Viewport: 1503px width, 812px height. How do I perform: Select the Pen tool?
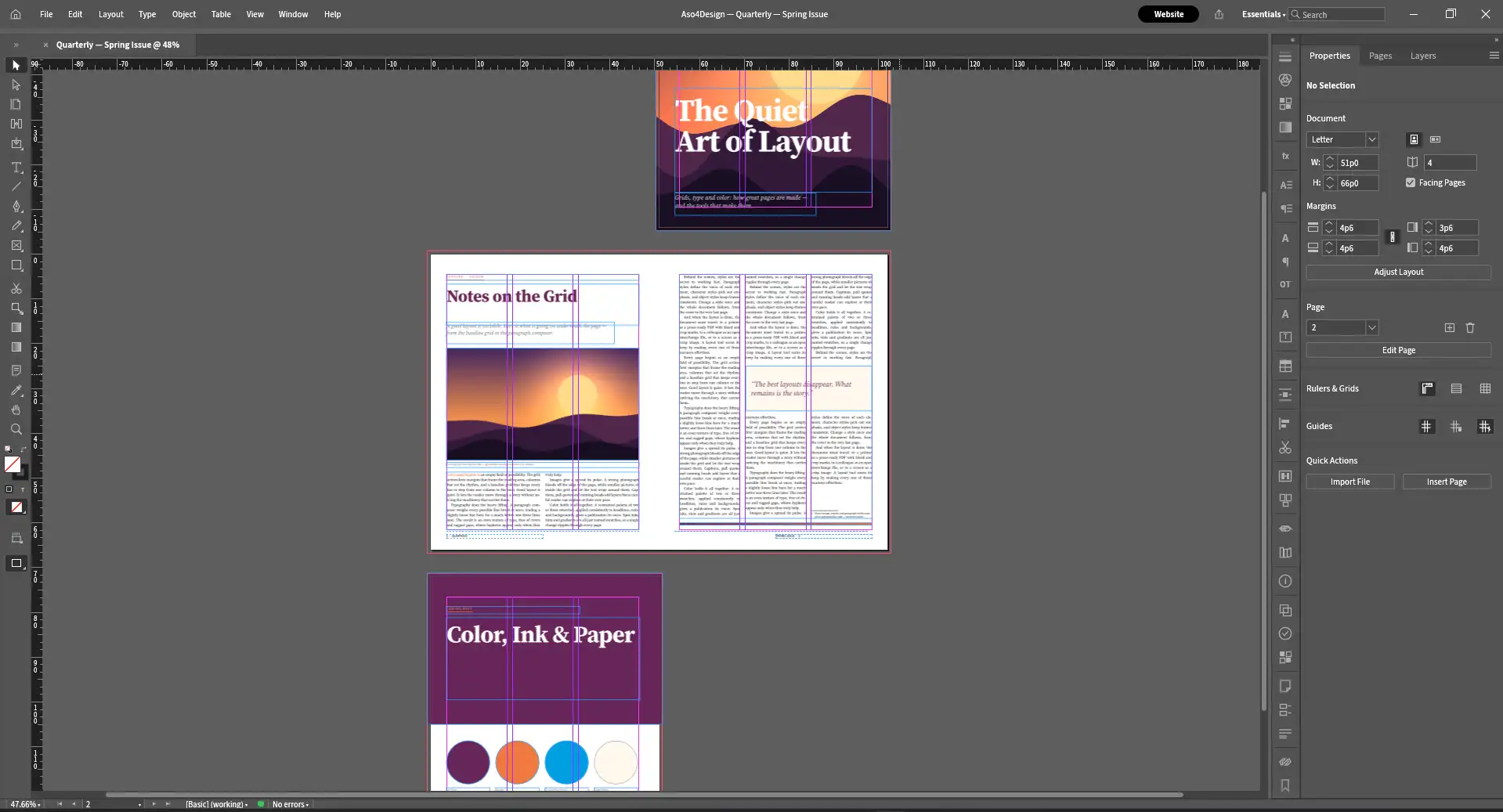tap(16, 207)
